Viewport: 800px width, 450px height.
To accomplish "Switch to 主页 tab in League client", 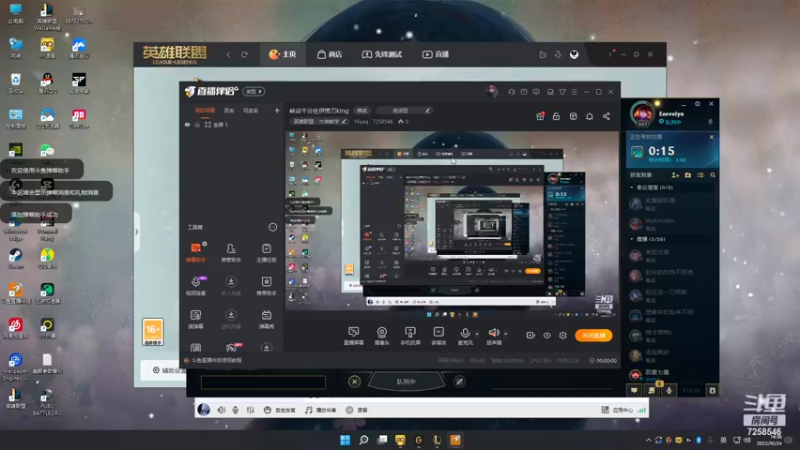I will click(283, 54).
